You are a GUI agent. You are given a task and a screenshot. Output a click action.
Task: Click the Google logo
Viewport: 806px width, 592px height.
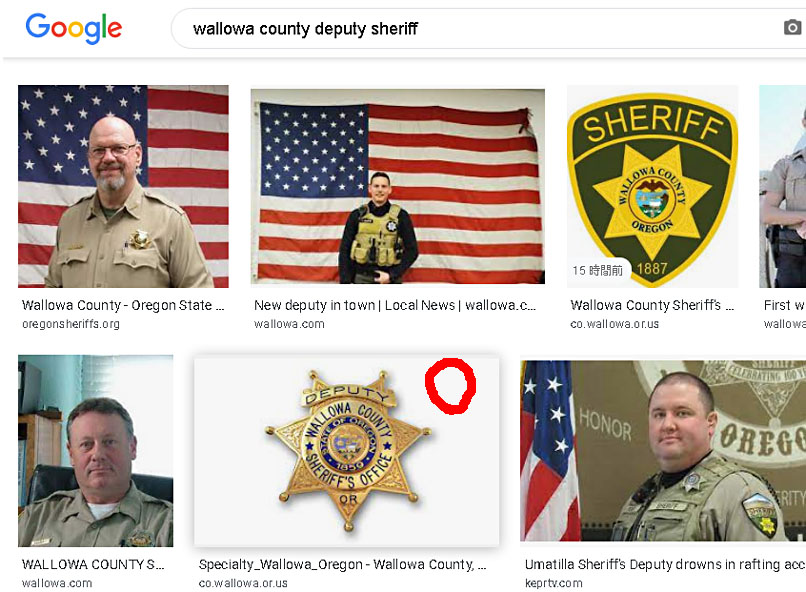pyautogui.click(x=74, y=28)
